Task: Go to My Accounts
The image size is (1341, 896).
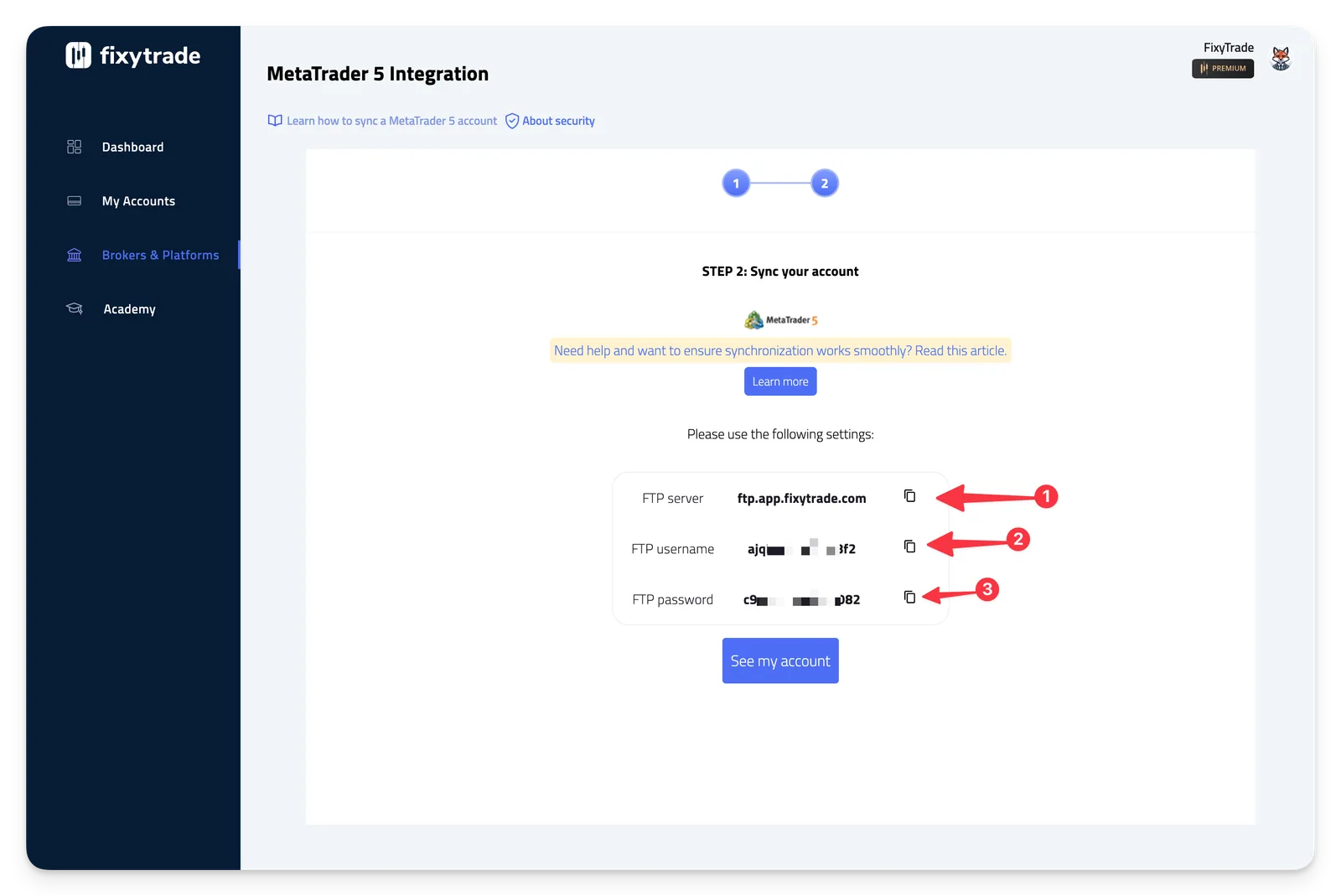Action: pyautogui.click(x=138, y=201)
